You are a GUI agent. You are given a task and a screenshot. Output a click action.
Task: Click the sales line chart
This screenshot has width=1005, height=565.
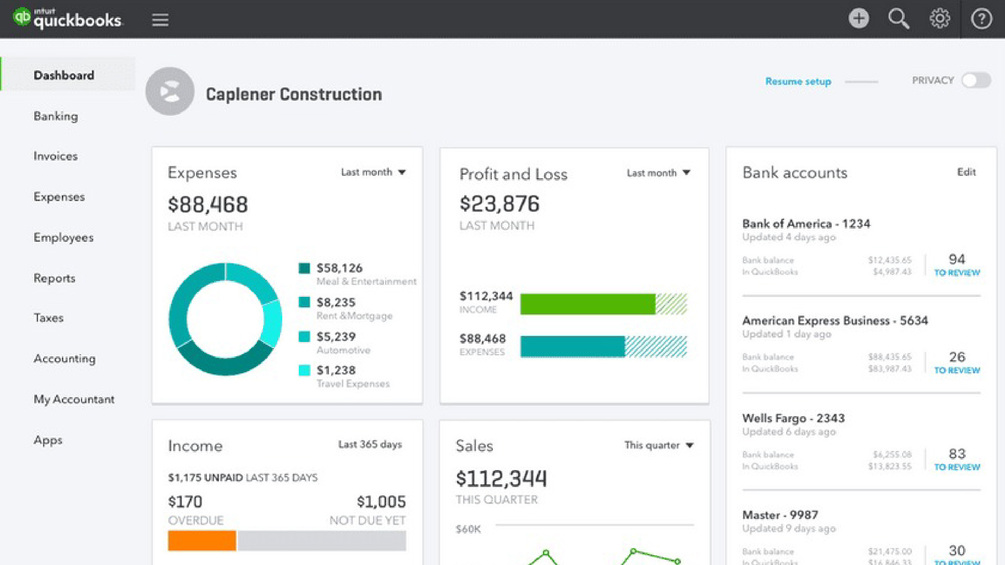[x=602, y=556]
